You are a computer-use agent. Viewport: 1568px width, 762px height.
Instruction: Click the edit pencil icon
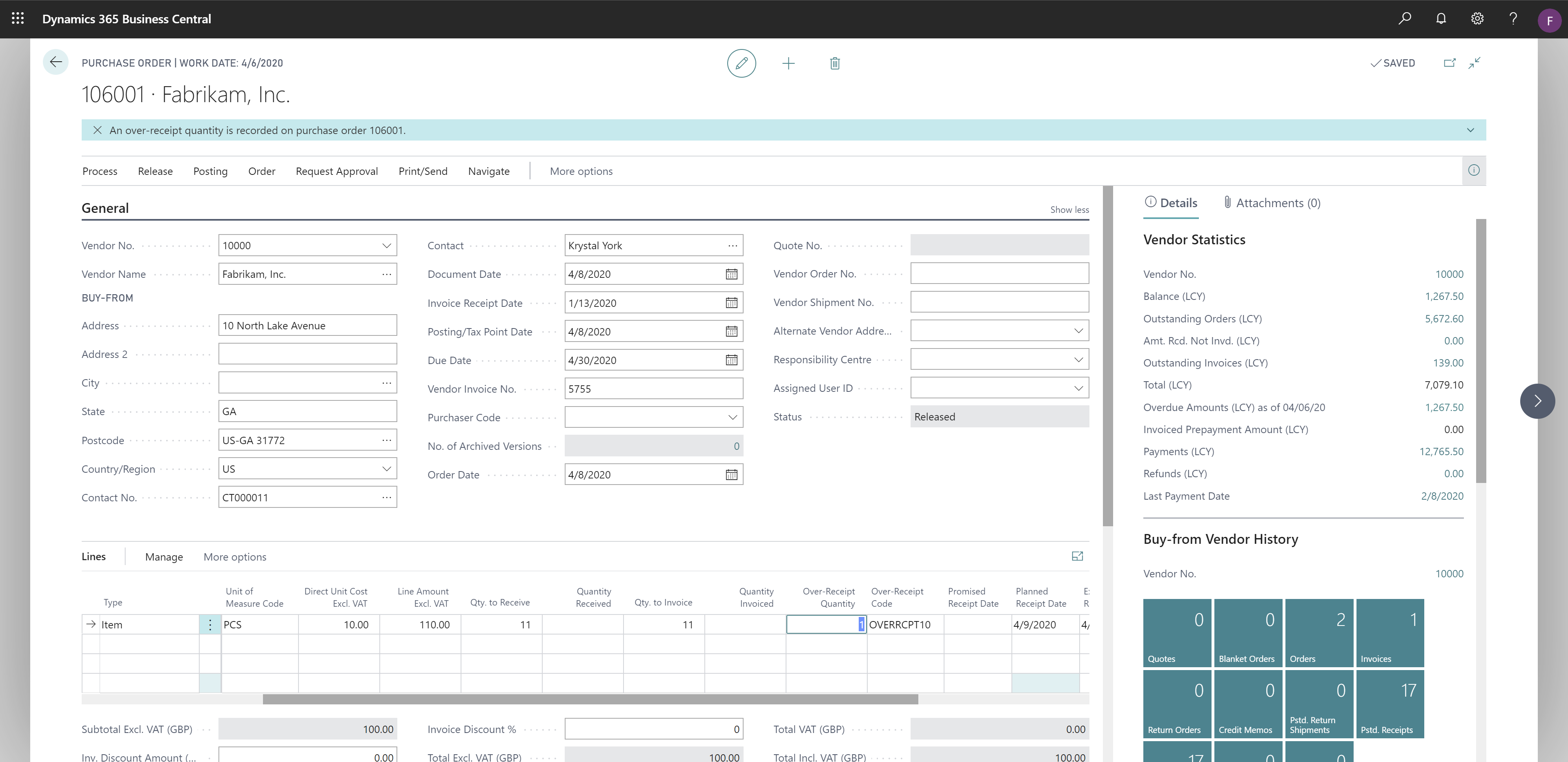pyautogui.click(x=742, y=63)
